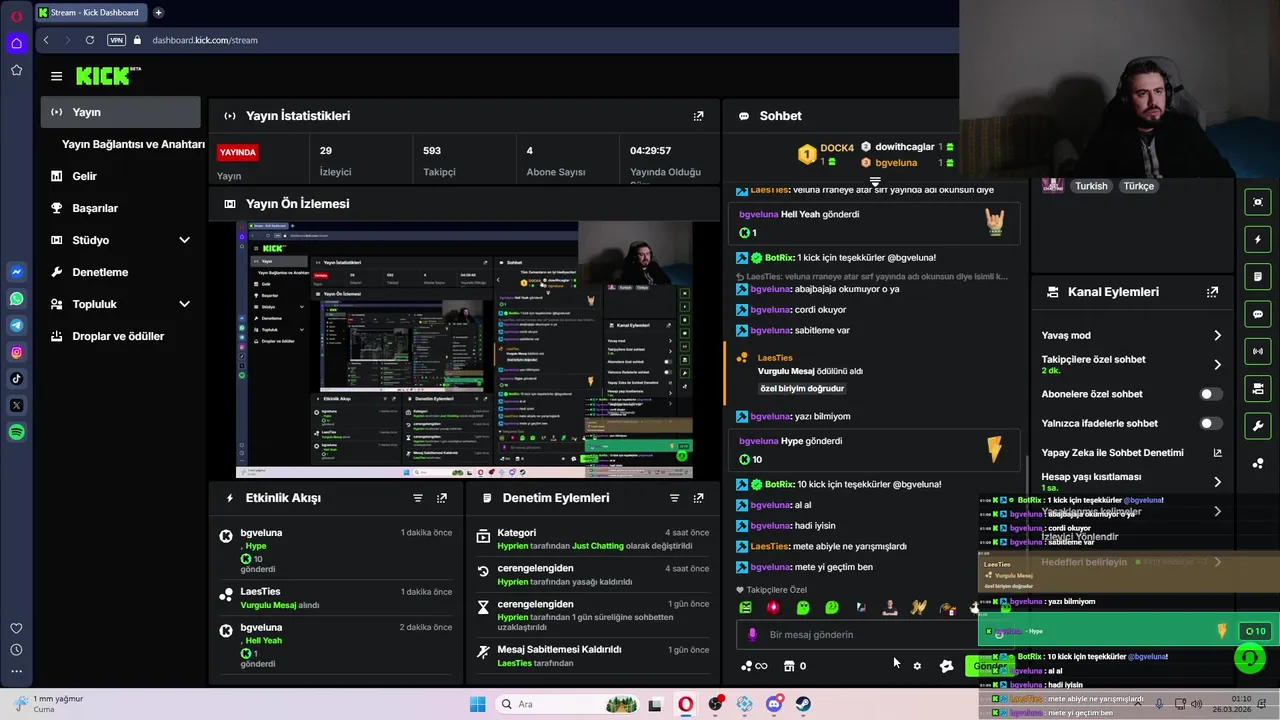The height and width of the screenshot is (720, 1280).
Task: Open Instagram in Opera sidebar
Action: coord(16,352)
